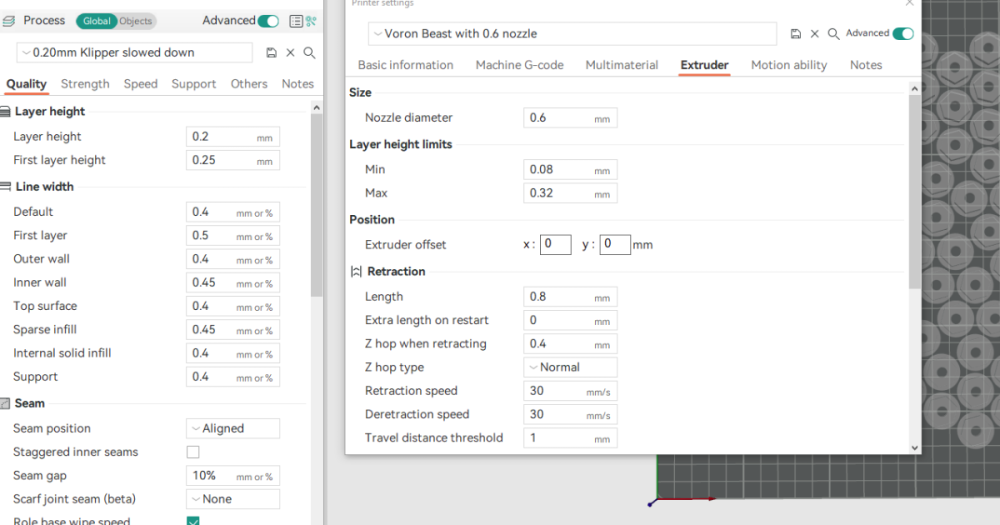Edit the Min layer height limit field
Image resolution: width=1000 pixels, height=525 pixels.
(x=570, y=170)
